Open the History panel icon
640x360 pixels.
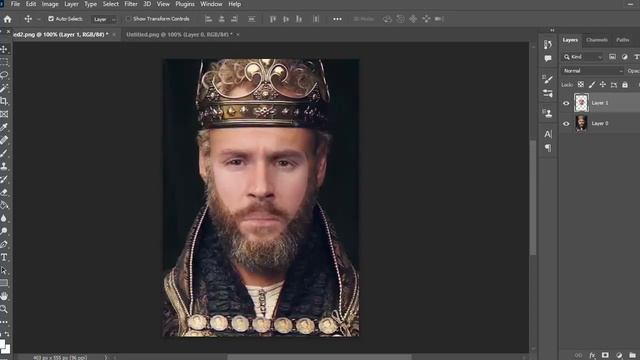pyautogui.click(x=548, y=44)
